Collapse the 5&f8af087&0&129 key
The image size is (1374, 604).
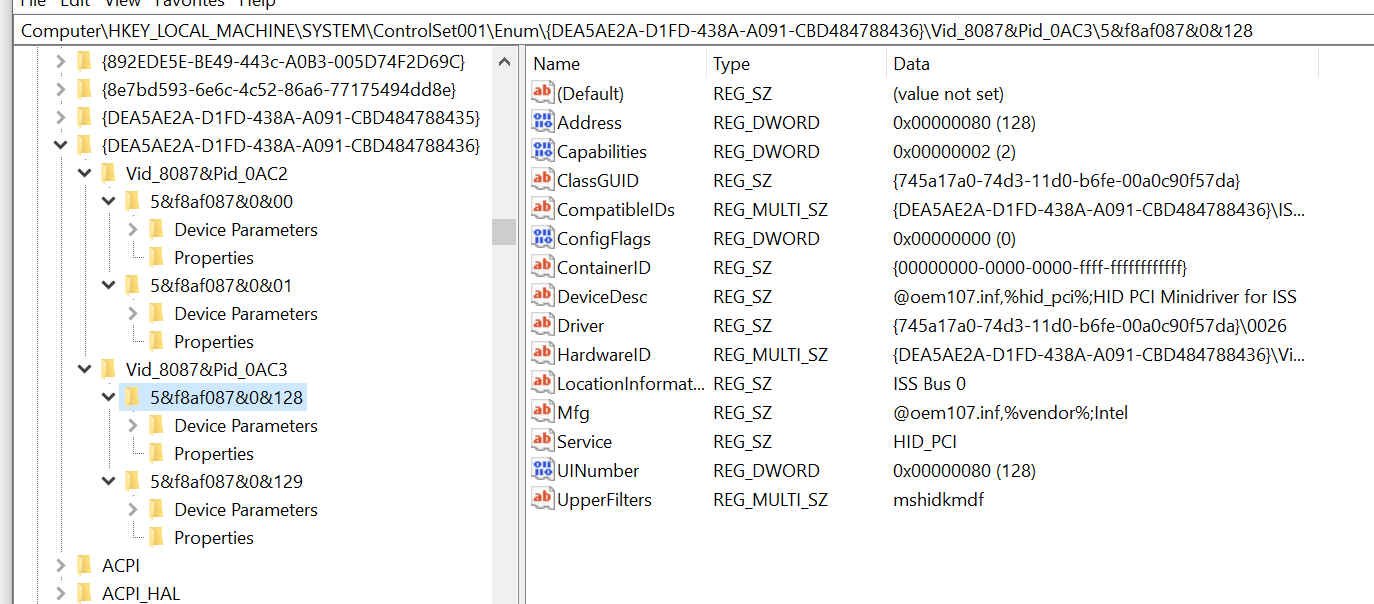pyautogui.click(x=108, y=481)
